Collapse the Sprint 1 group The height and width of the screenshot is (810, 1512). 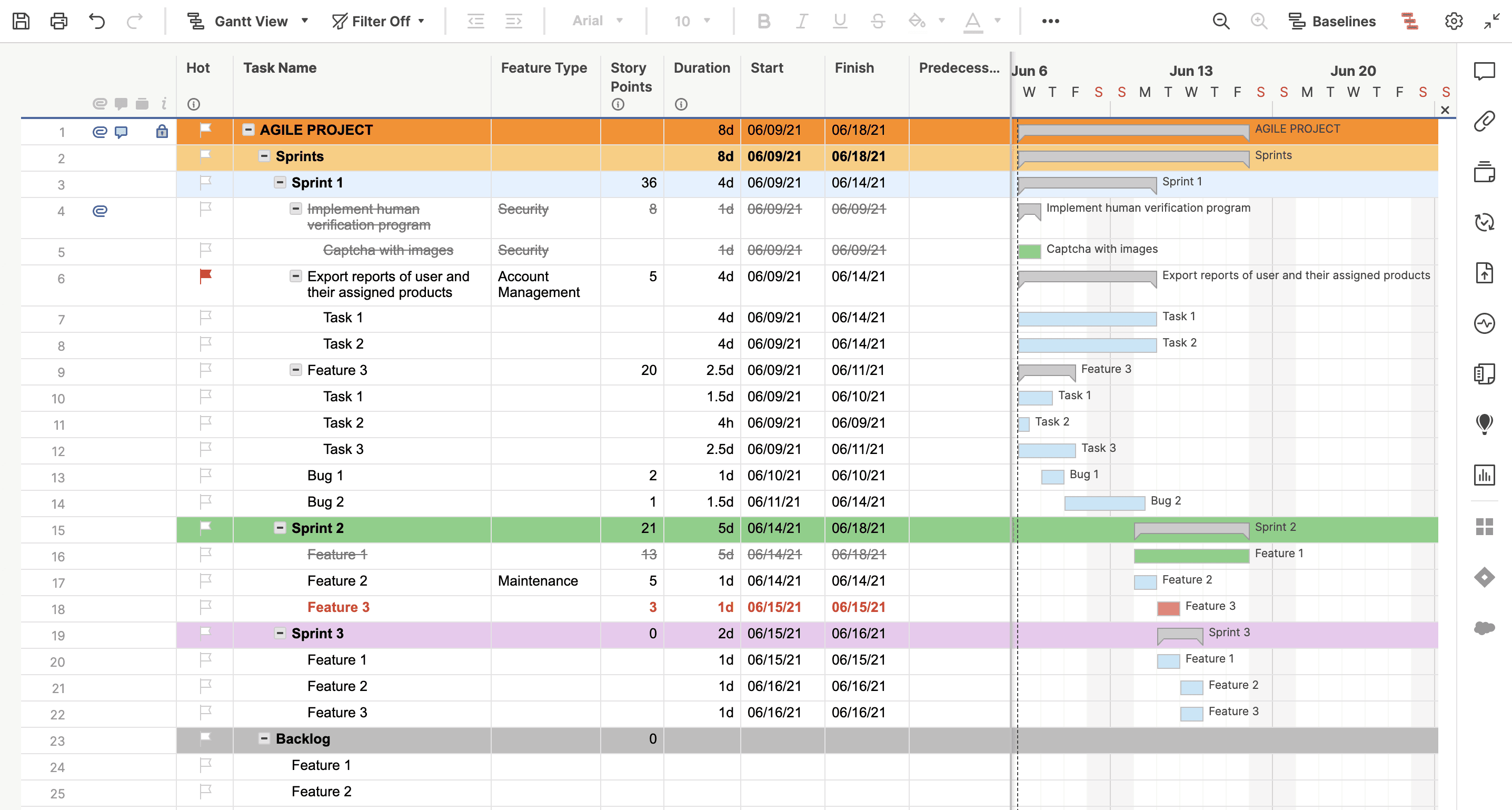pyautogui.click(x=280, y=182)
